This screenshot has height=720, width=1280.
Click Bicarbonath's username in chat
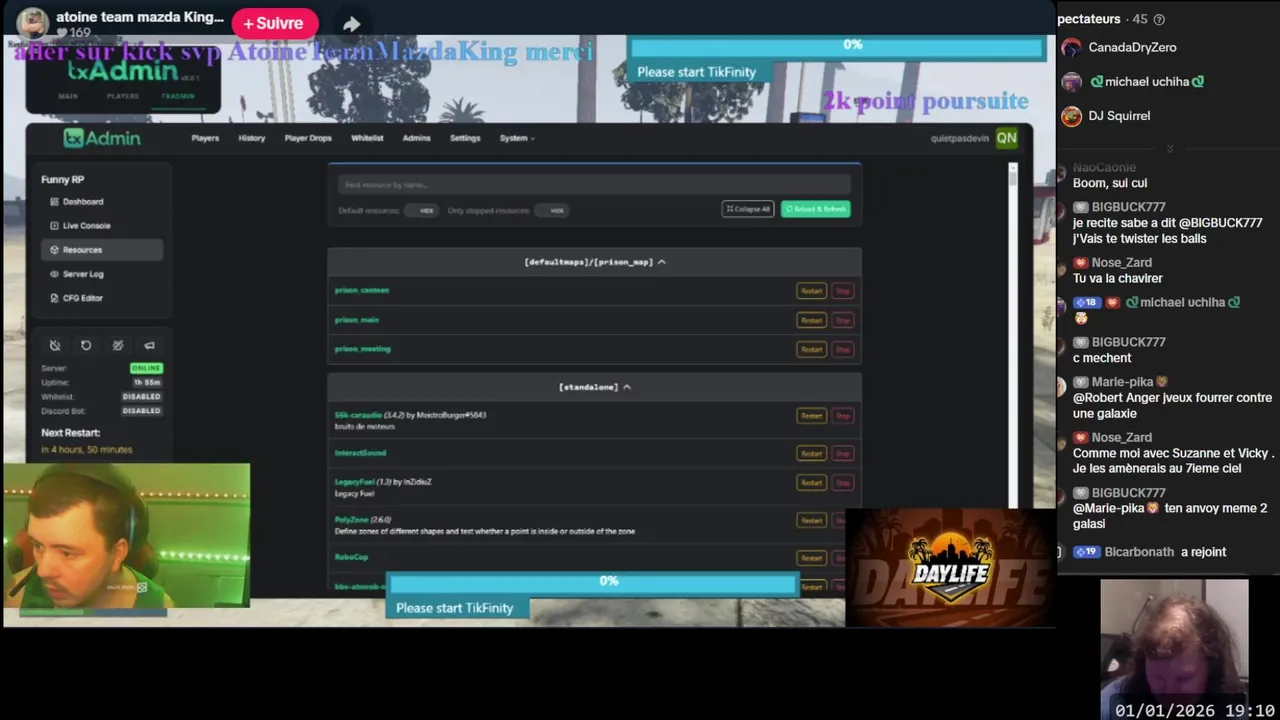(x=1139, y=552)
